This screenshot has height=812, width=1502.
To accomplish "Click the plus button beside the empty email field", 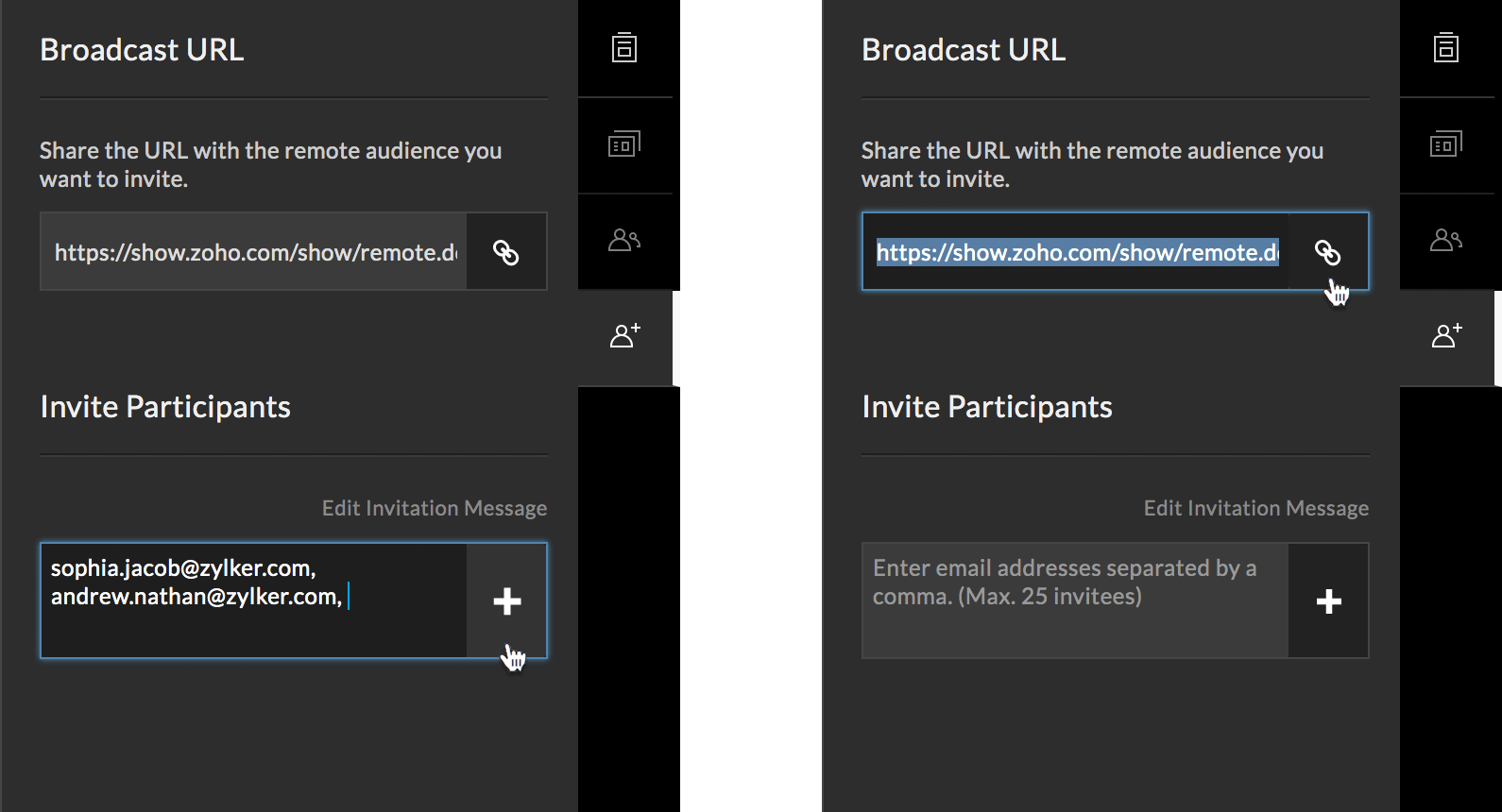I will (1328, 601).
